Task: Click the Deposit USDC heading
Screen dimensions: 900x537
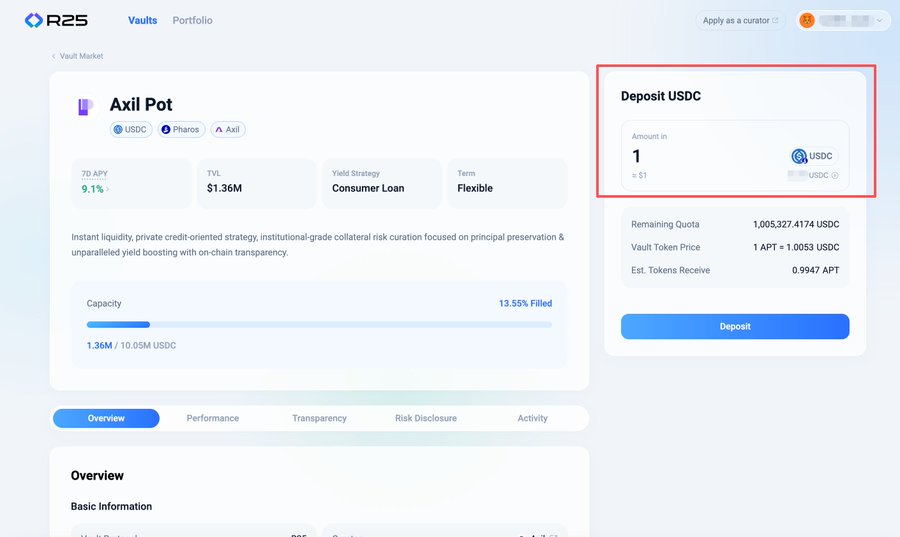Action: [661, 96]
